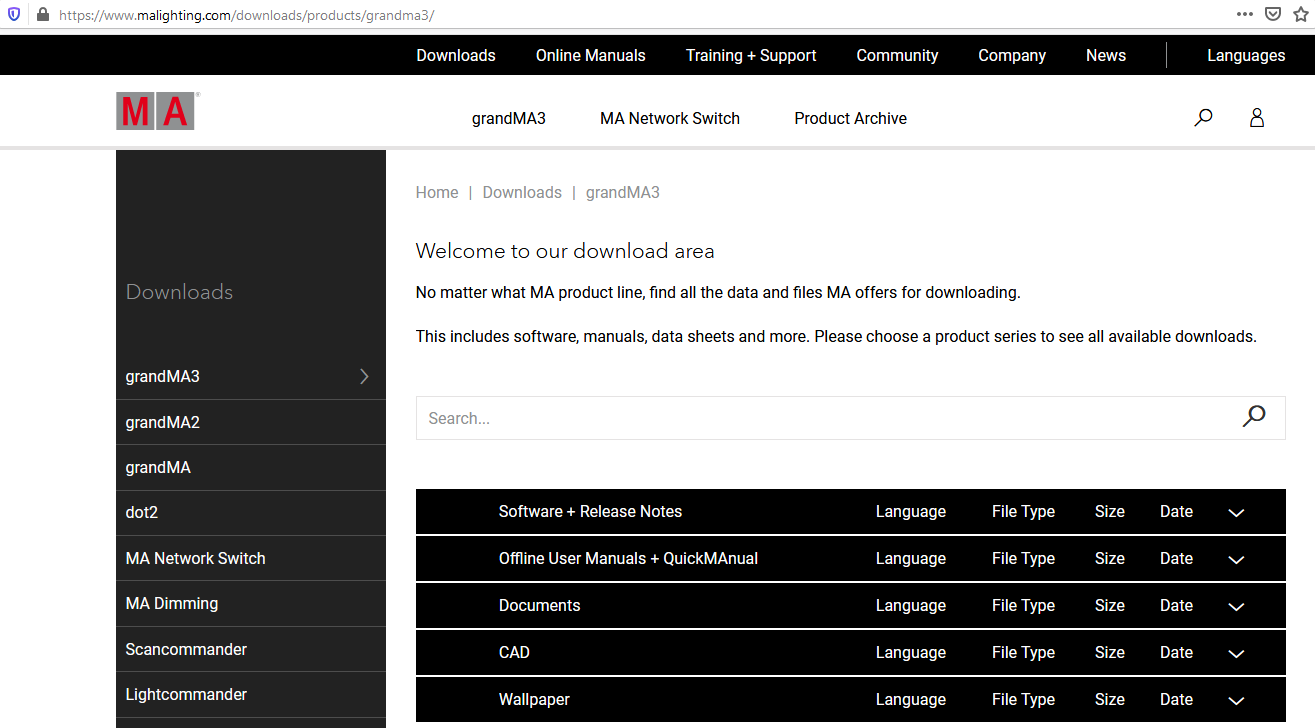Click Documents row title
This screenshot has height=728, width=1315.
coord(539,605)
